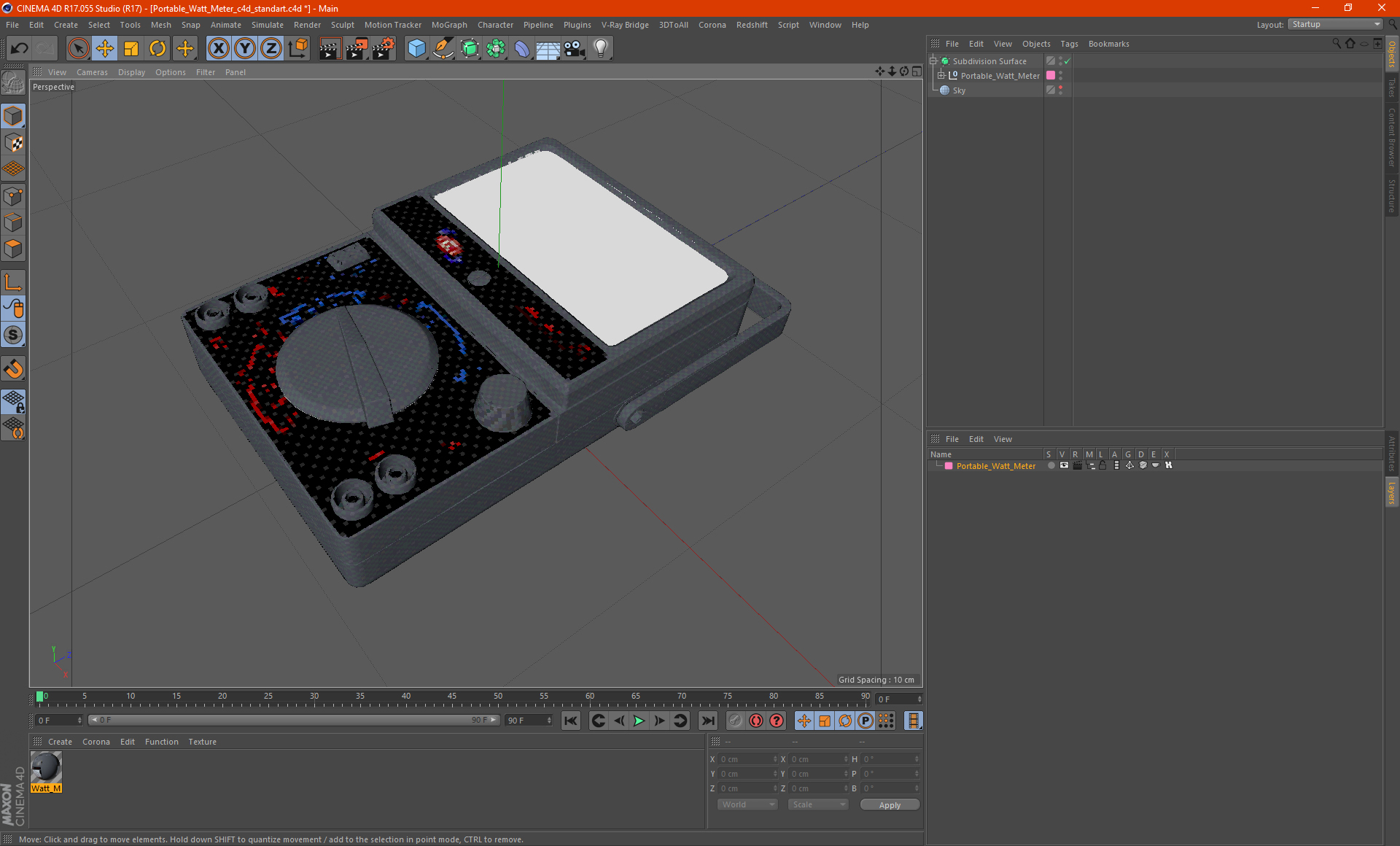The width and height of the screenshot is (1400, 846).
Task: Add a Floor environment object
Action: click(x=548, y=49)
